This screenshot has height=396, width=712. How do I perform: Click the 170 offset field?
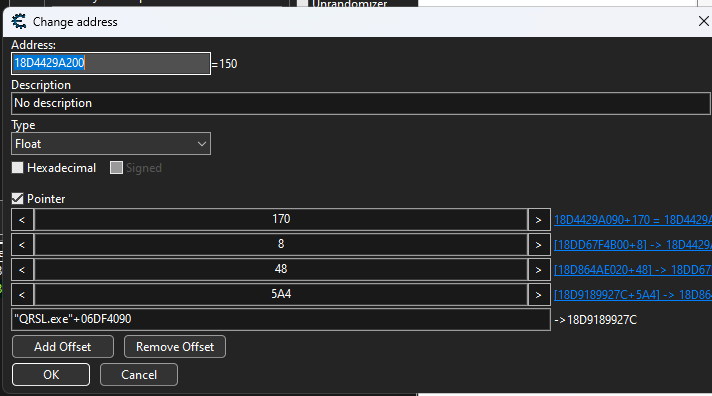281,220
